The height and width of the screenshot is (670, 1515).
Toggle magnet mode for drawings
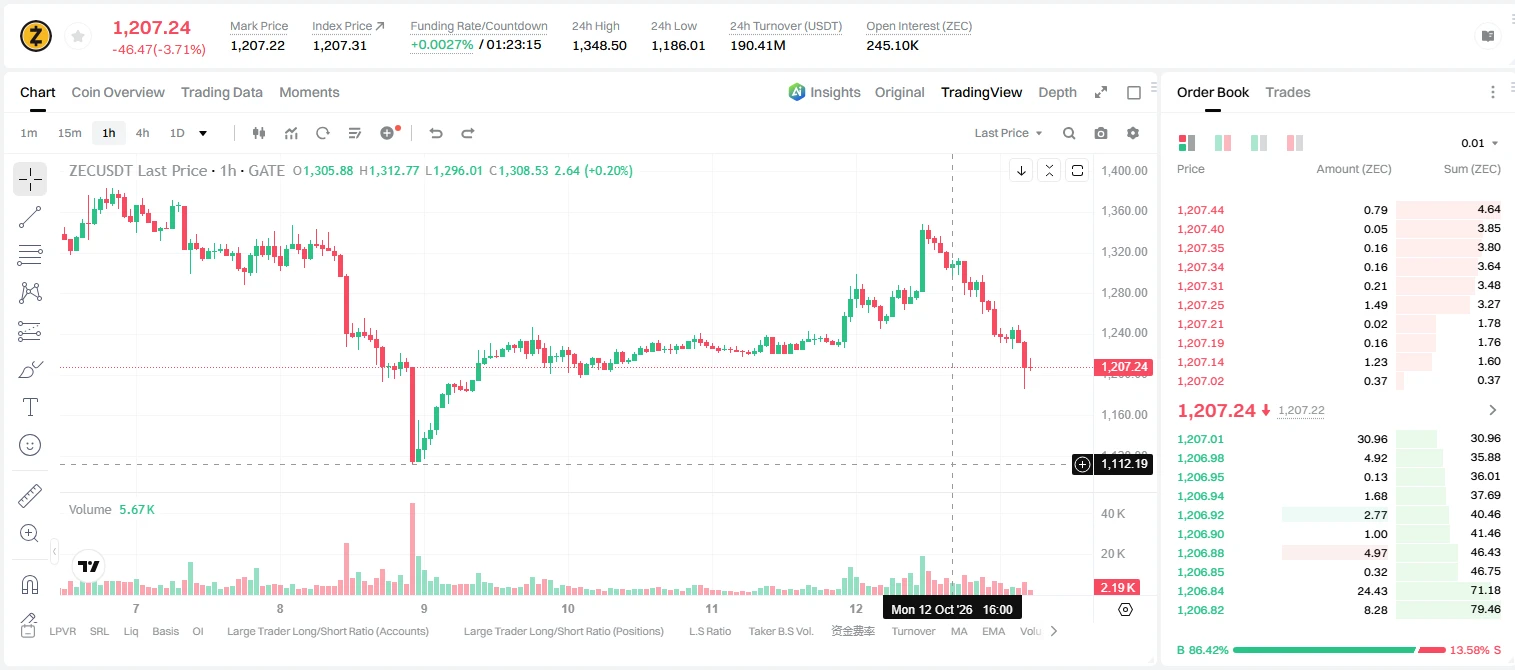pos(30,586)
